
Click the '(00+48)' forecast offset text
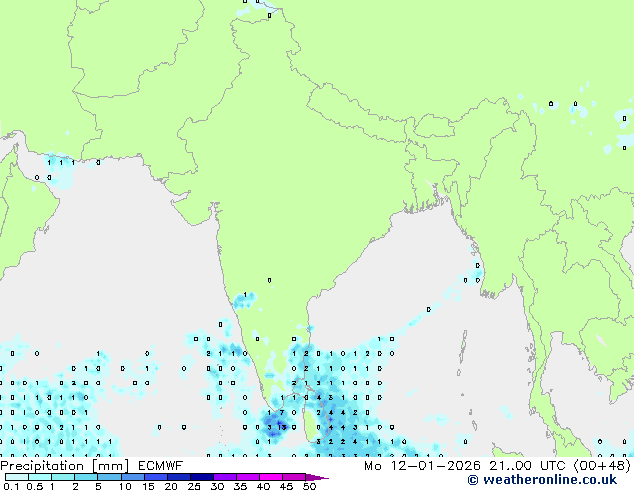pos(602,466)
